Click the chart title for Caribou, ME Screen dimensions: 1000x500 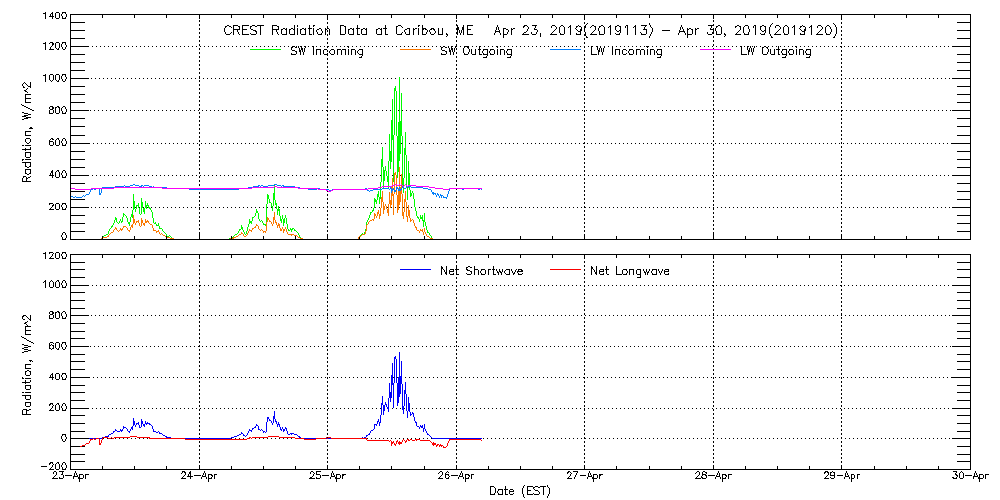[x=530, y=31]
